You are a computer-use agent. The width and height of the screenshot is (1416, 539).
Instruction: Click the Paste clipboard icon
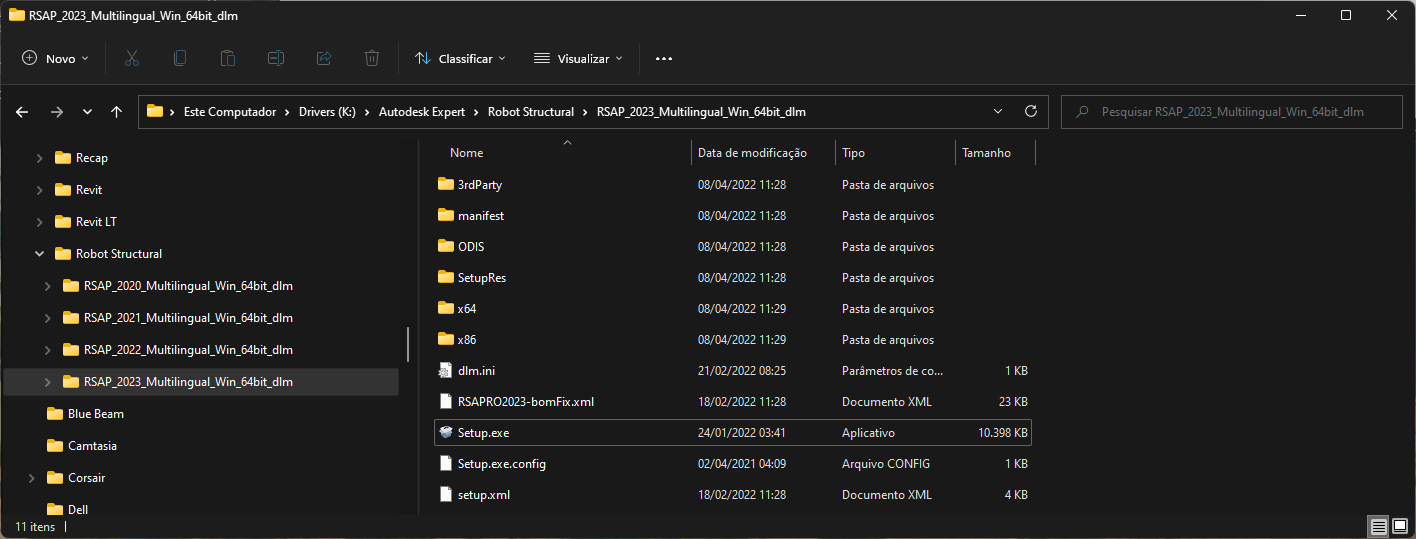click(228, 59)
